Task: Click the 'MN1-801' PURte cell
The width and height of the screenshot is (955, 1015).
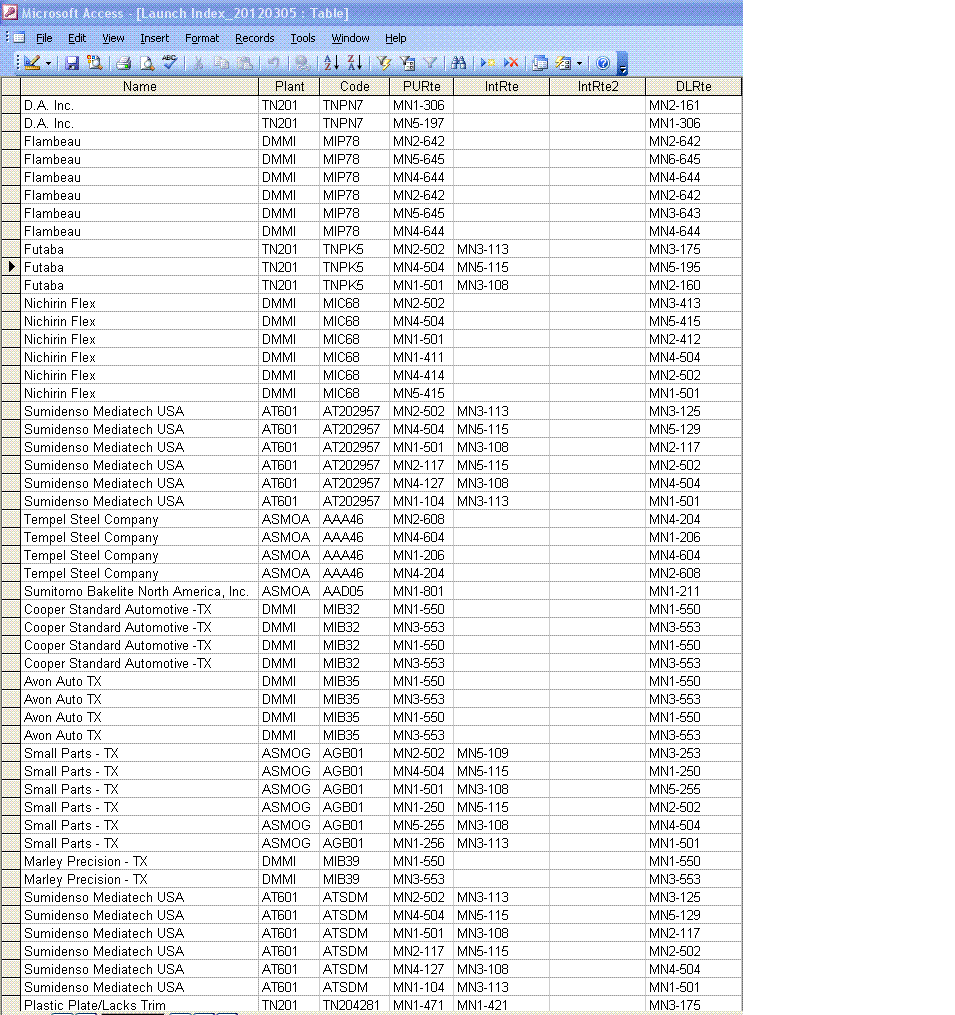Action: pos(421,591)
